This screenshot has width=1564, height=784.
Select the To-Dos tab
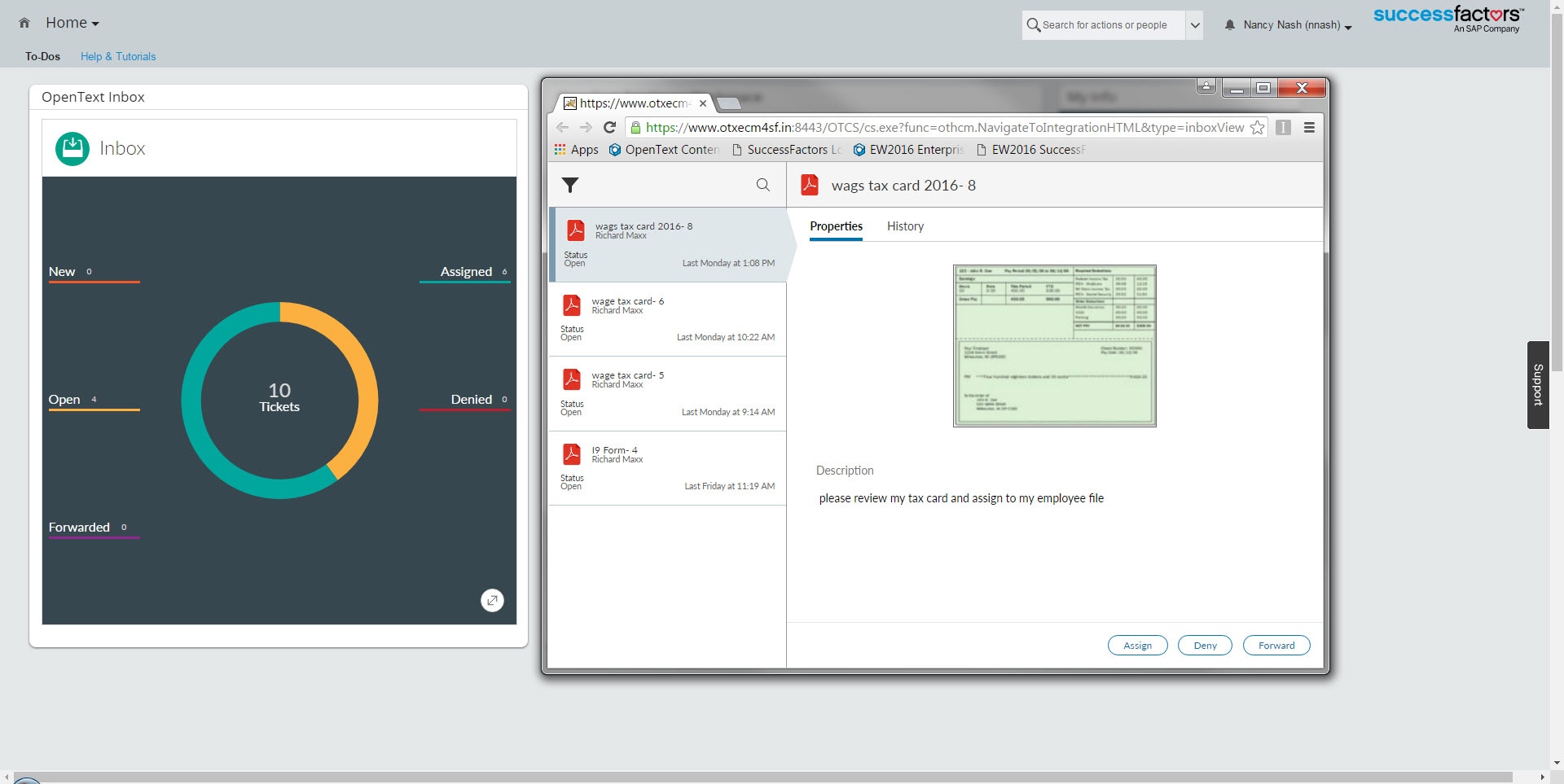(42, 56)
